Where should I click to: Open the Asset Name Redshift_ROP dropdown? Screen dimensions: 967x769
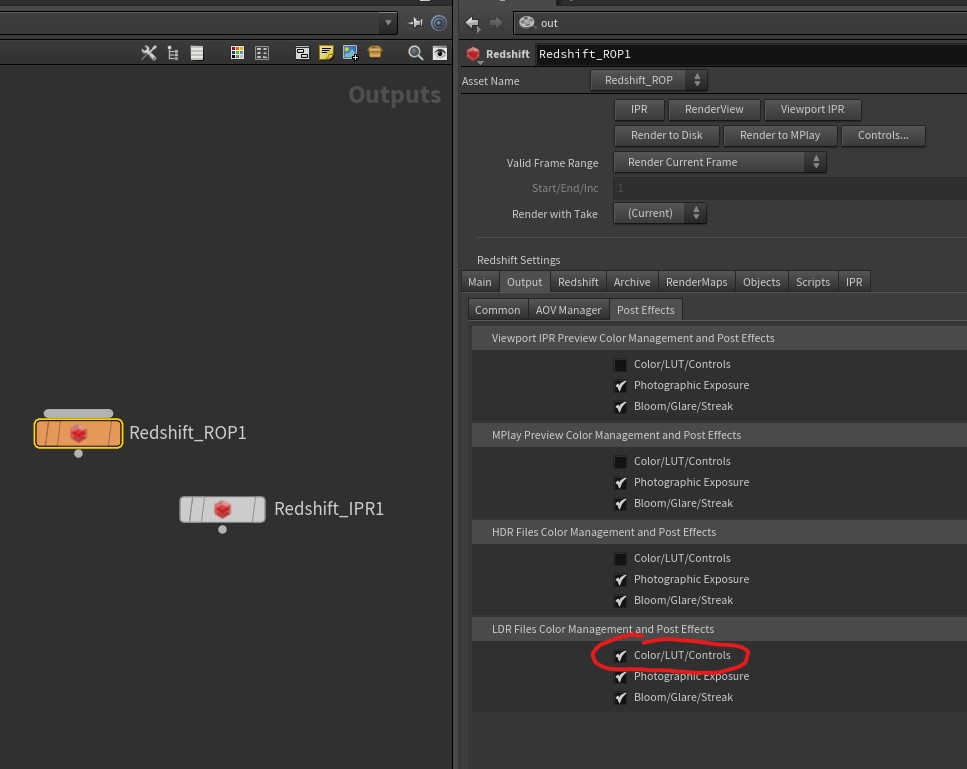coord(648,80)
